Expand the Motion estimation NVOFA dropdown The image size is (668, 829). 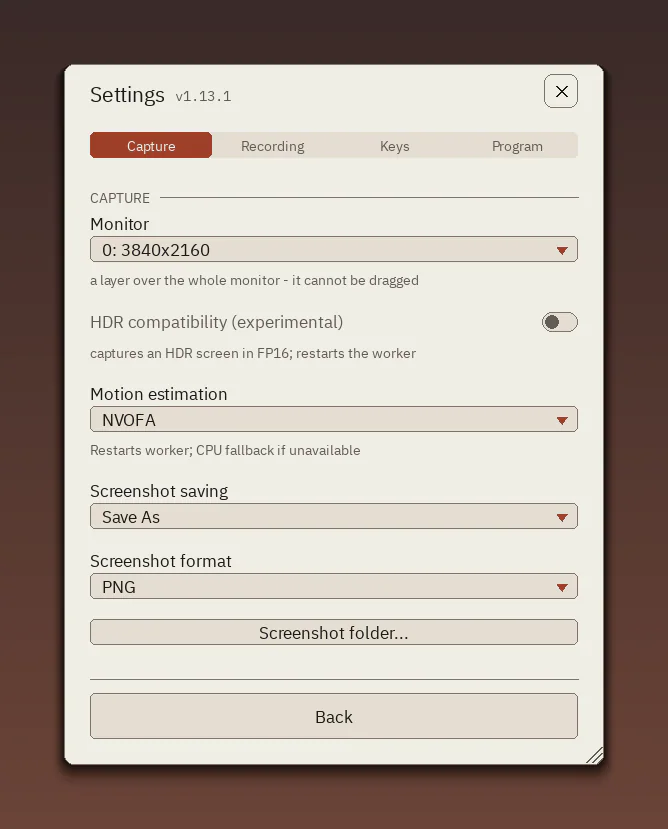(x=334, y=420)
